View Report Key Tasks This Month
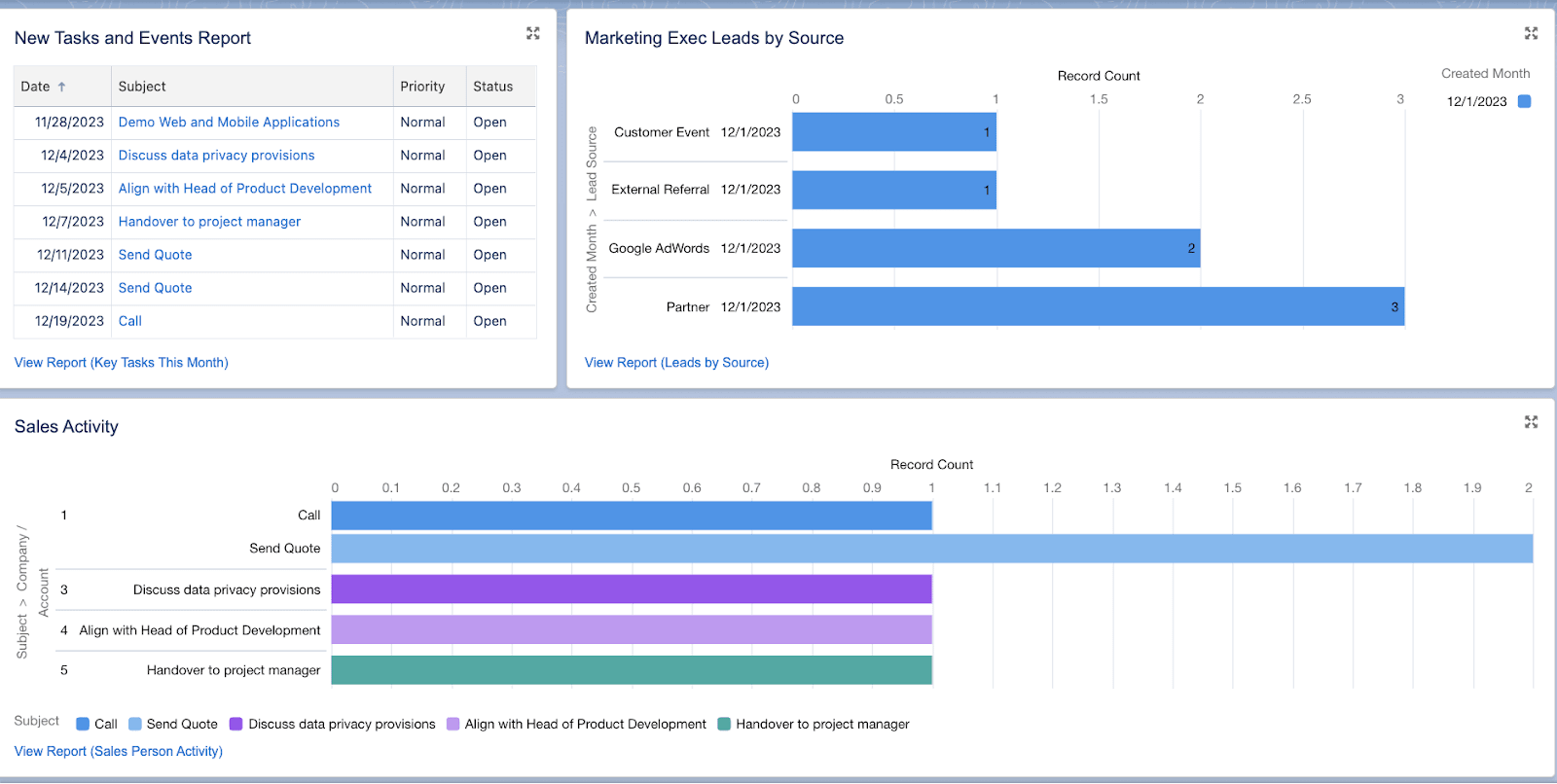Image resolution: width=1557 pixels, height=784 pixels. 122,363
